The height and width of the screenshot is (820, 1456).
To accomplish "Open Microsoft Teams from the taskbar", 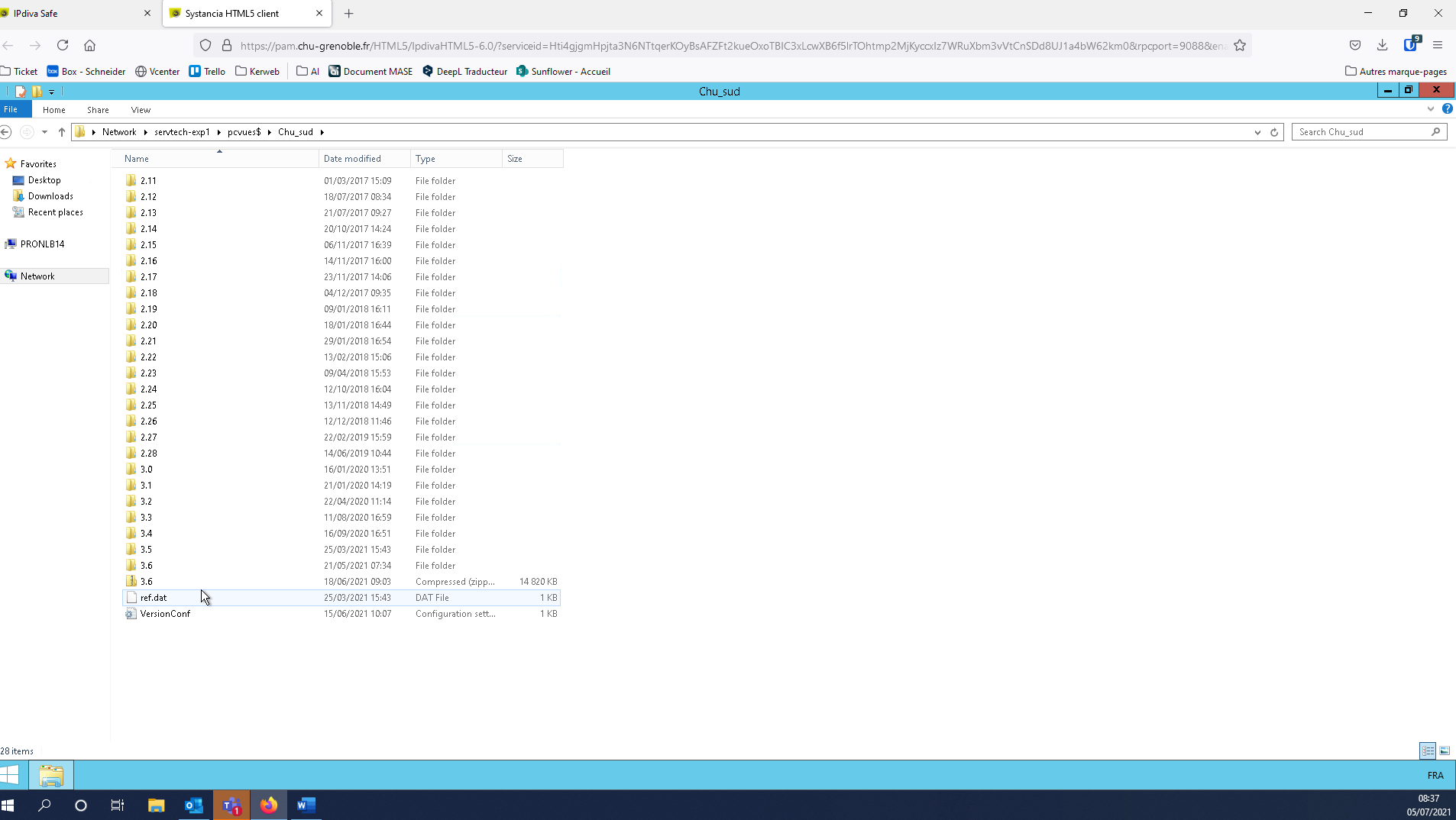I will [x=231, y=805].
